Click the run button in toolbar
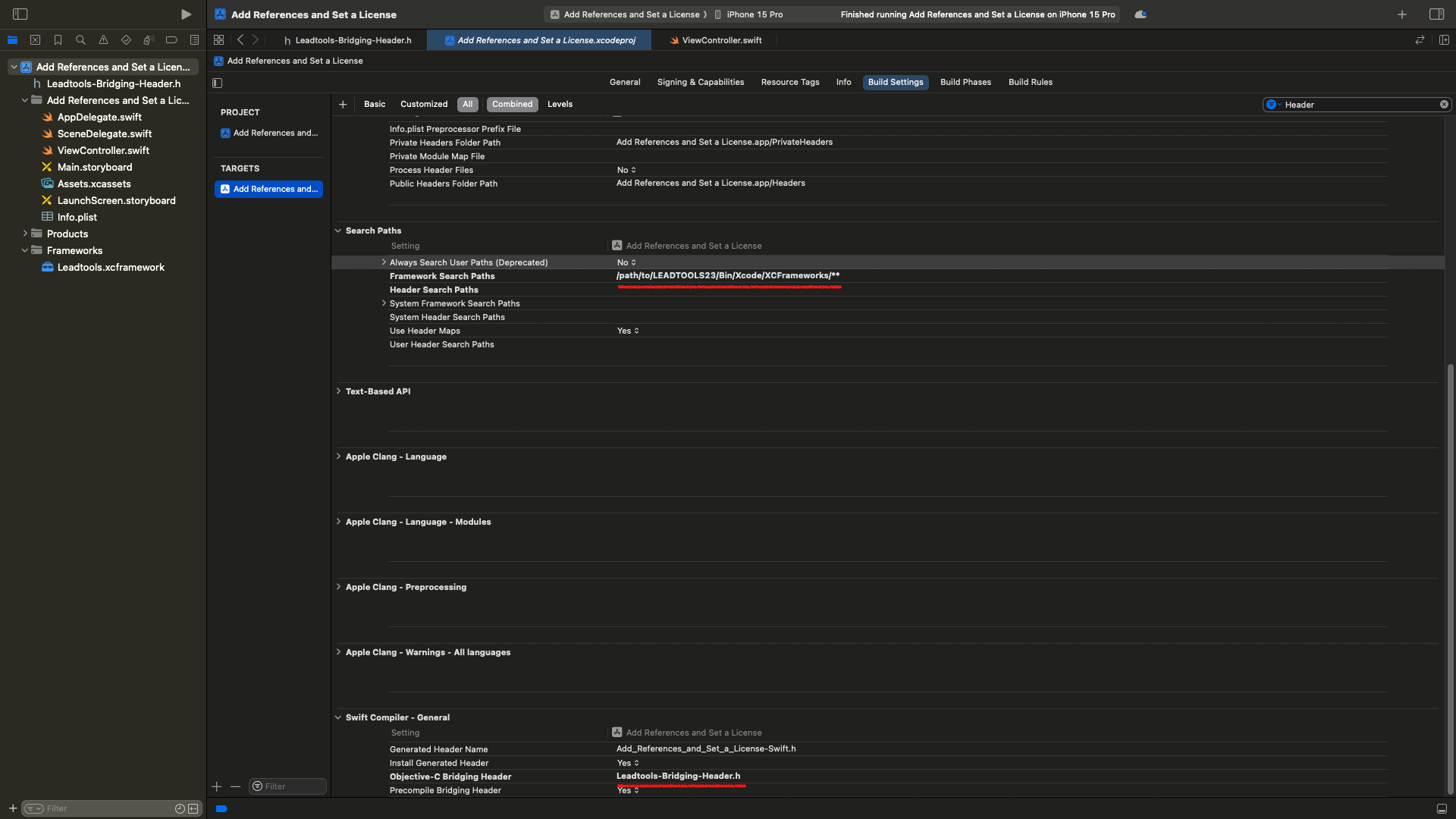The width and height of the screenshot is (1456, 819). coord(186,14)
